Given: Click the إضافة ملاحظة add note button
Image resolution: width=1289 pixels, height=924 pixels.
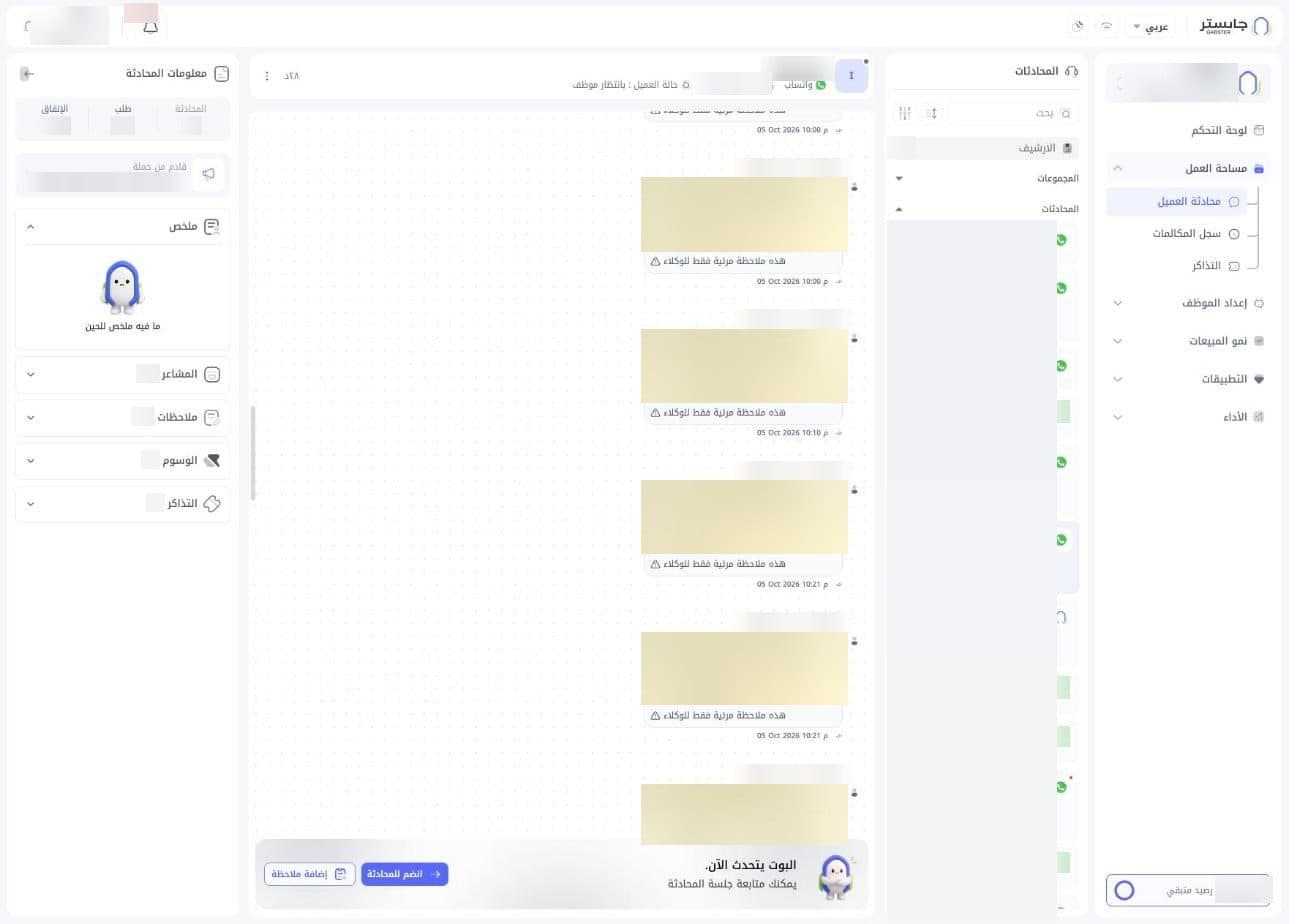Looking at the screenshot, I should point(309,874).
